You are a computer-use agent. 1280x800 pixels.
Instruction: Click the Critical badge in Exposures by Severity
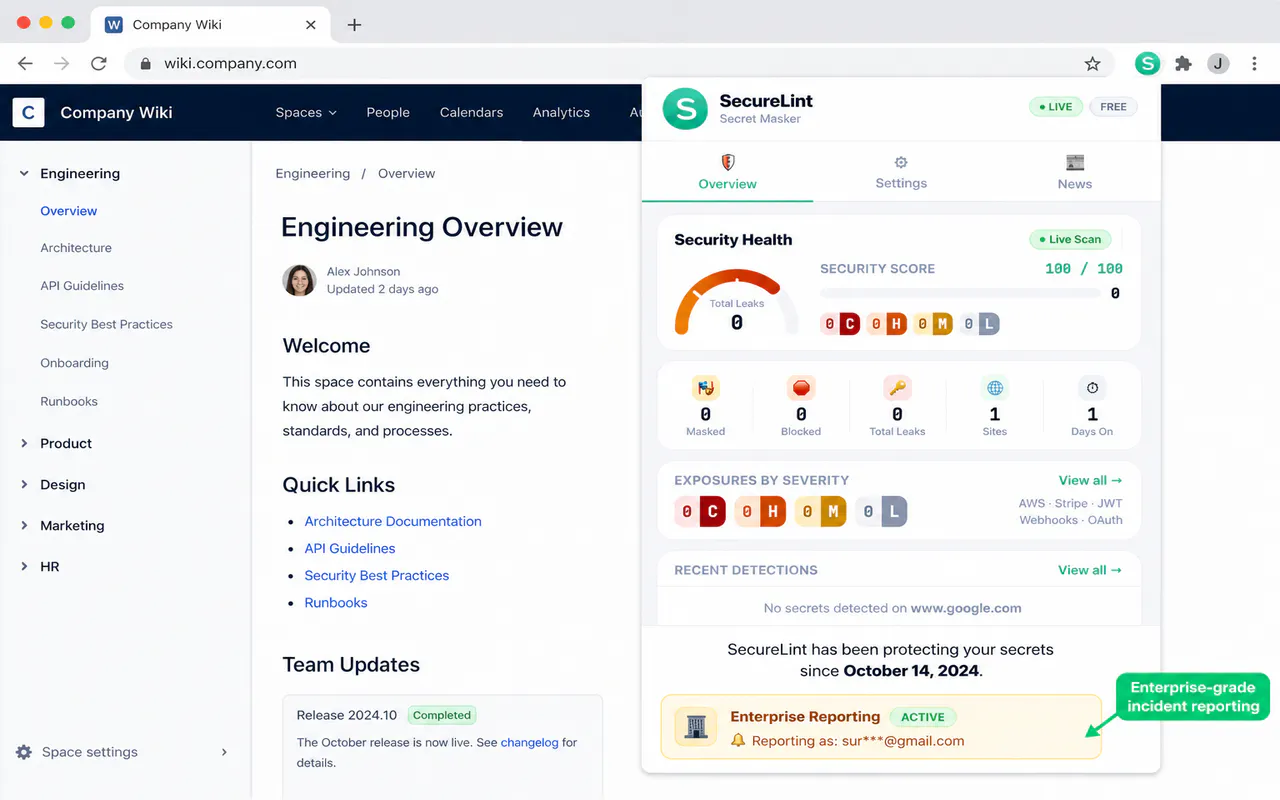point(701,512)
